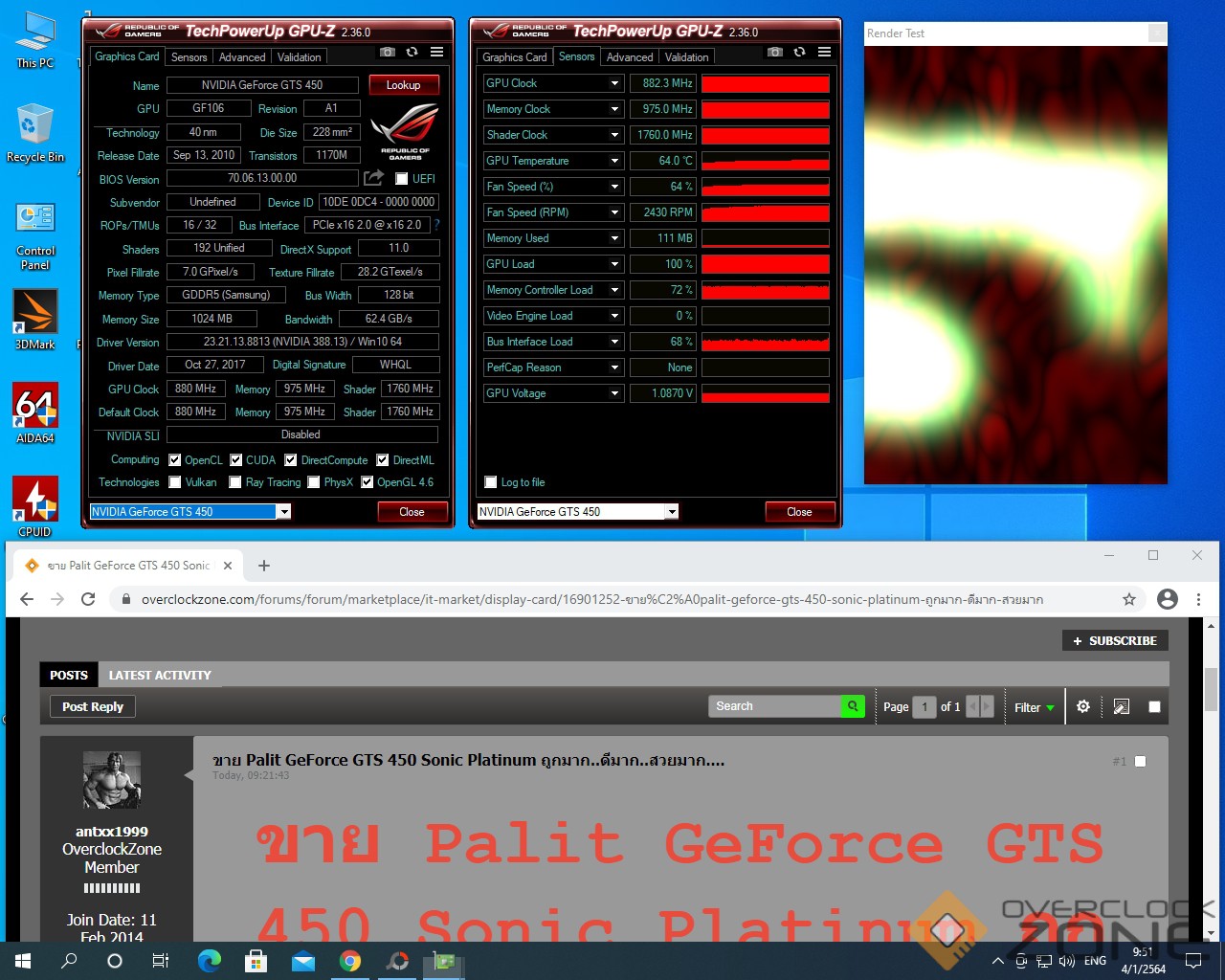Open the hamburger menu in GPU-Z Sensors window

pos(824,52)
